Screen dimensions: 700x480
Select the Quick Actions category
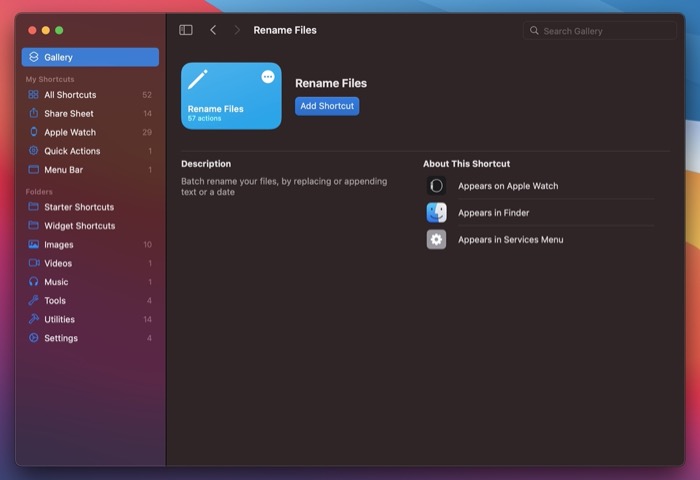point(90,151)
